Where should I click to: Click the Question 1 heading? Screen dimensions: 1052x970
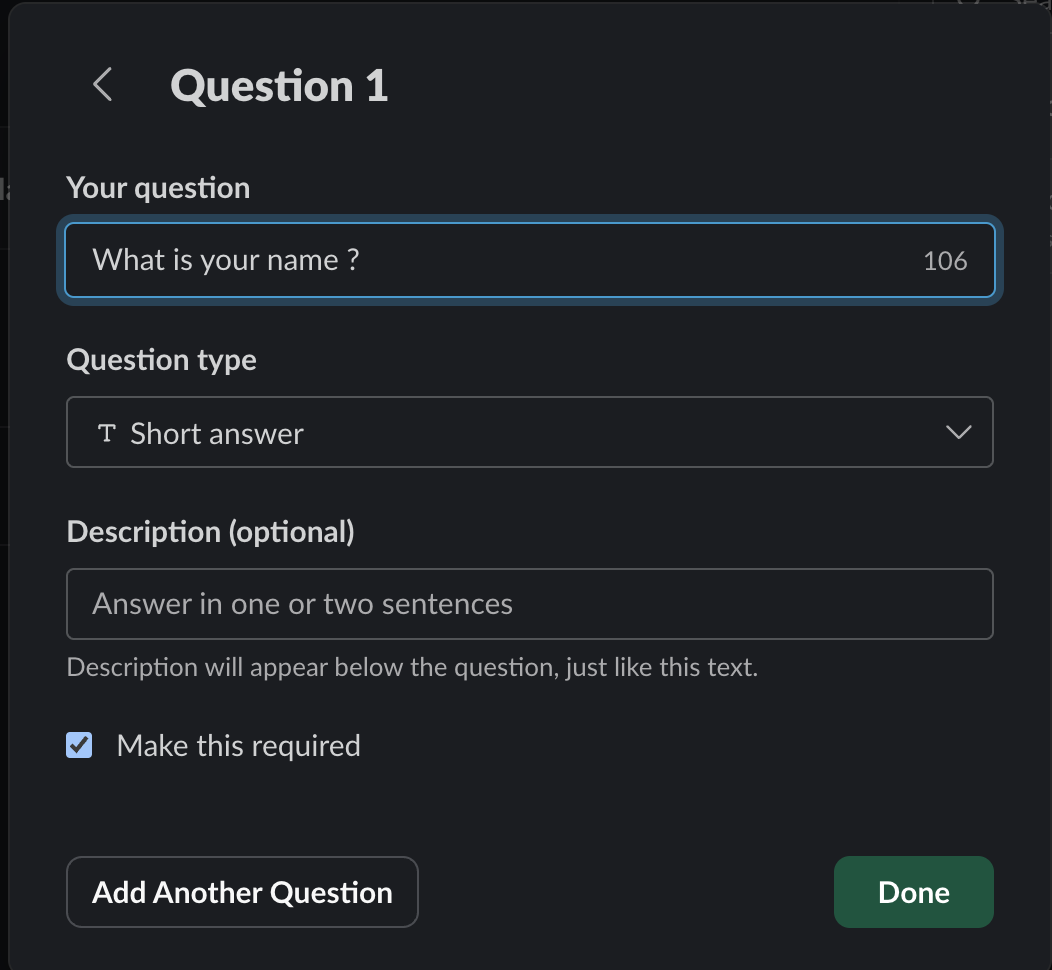279,86
